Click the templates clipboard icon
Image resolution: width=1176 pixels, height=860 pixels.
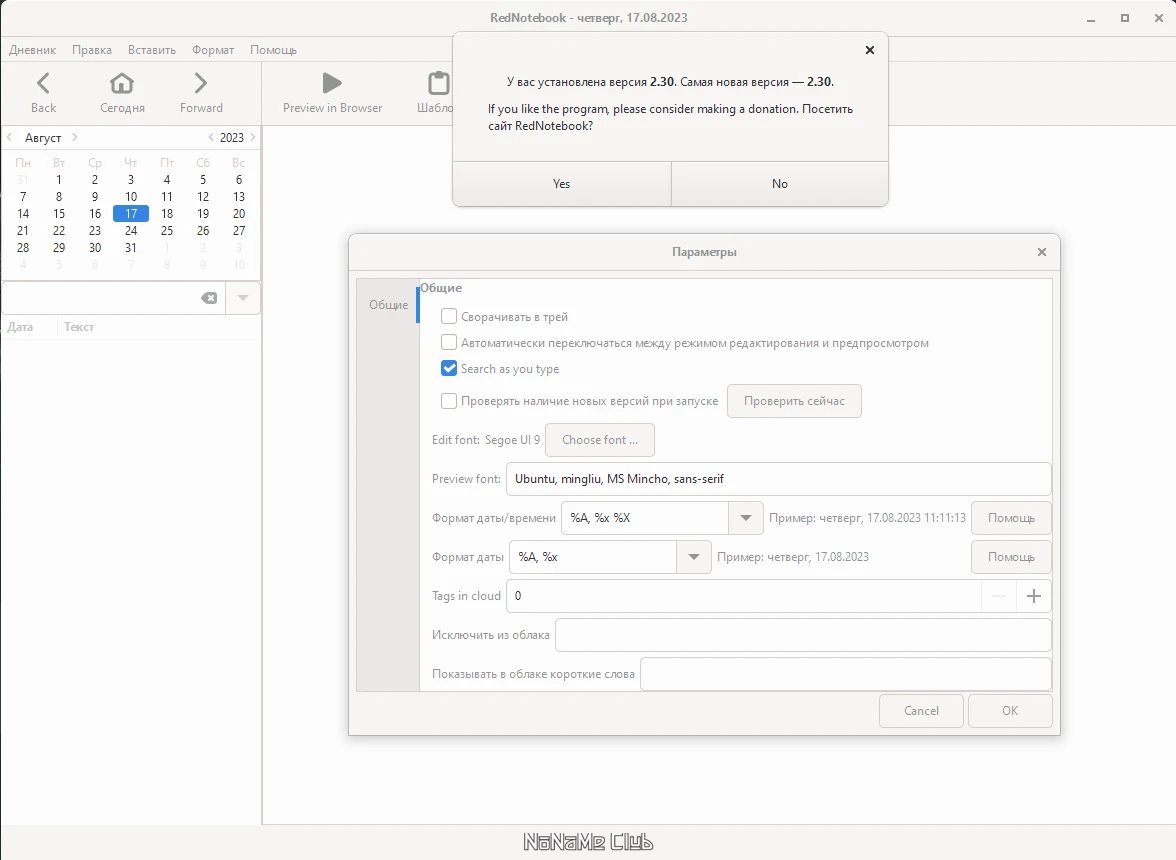coord(439,83)
